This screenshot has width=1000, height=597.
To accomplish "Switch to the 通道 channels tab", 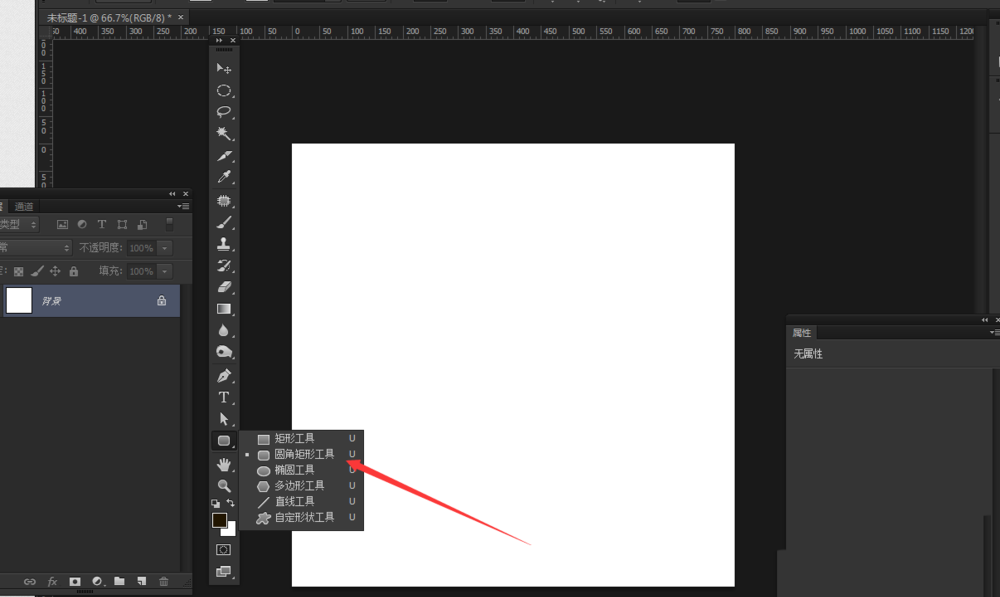I will pos(24,206).
